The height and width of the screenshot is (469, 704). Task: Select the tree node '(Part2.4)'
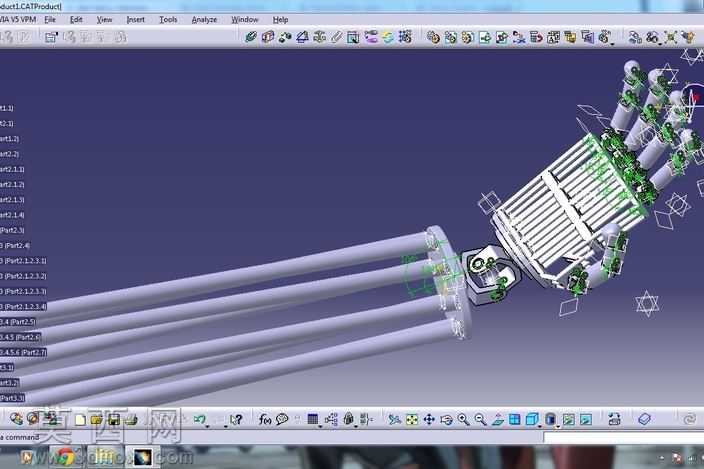tap(15, 245)
